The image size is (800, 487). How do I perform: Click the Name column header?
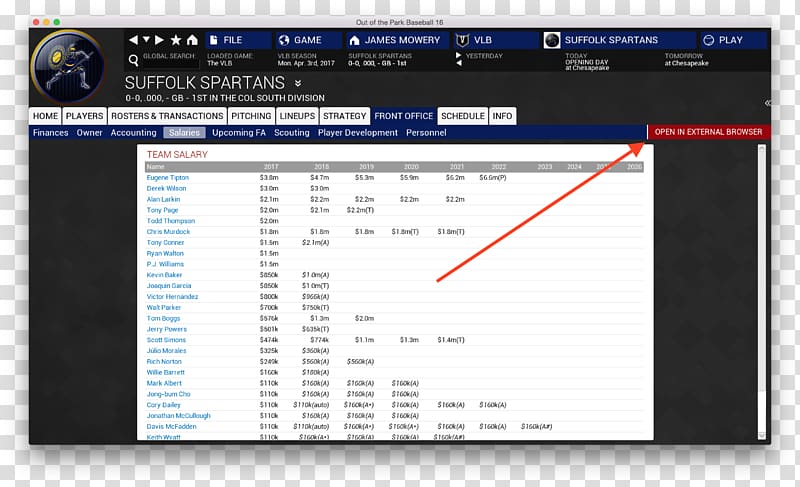(x=156, y=167)
